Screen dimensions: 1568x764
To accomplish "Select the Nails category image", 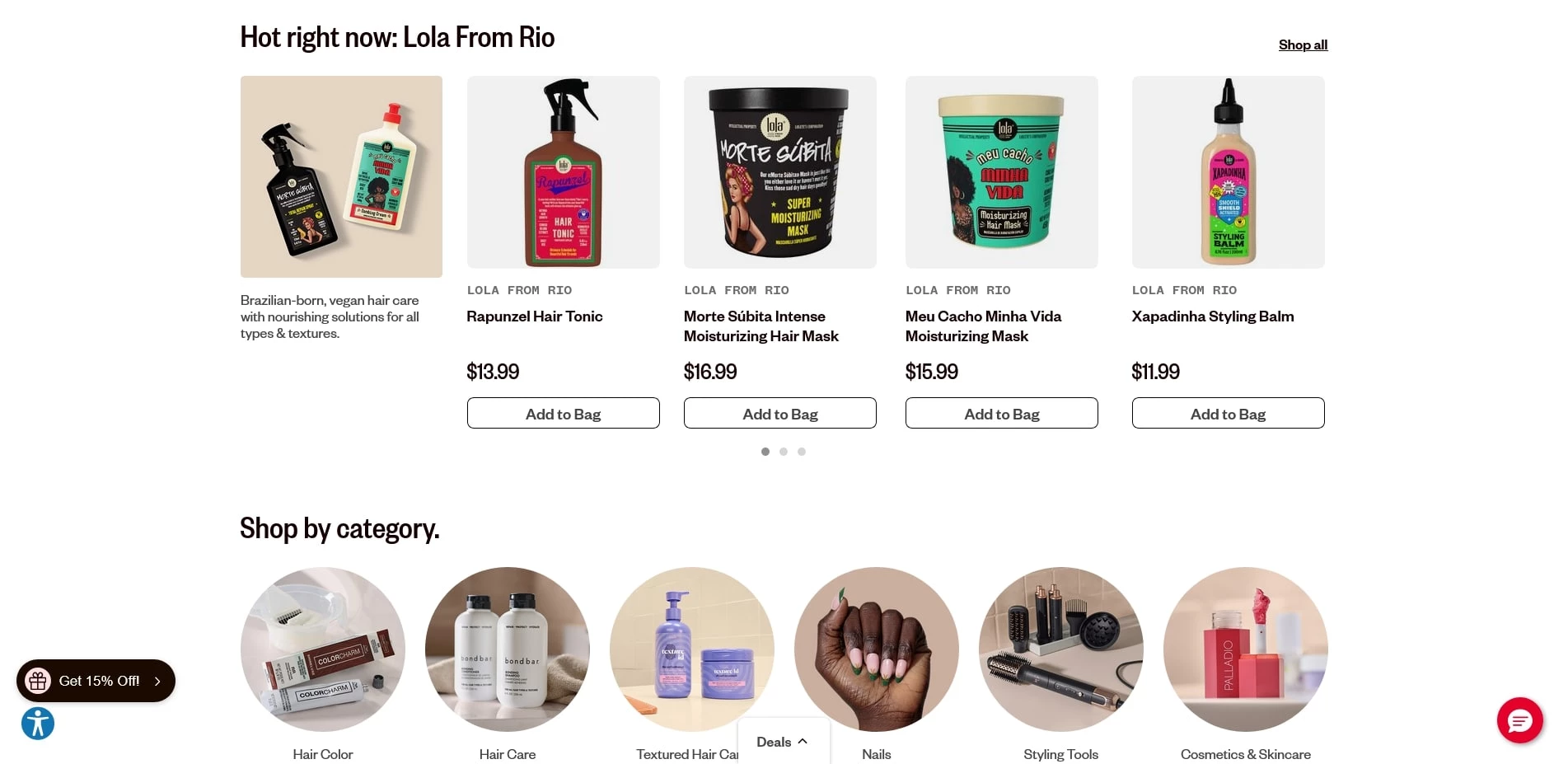I will (877, 649).
